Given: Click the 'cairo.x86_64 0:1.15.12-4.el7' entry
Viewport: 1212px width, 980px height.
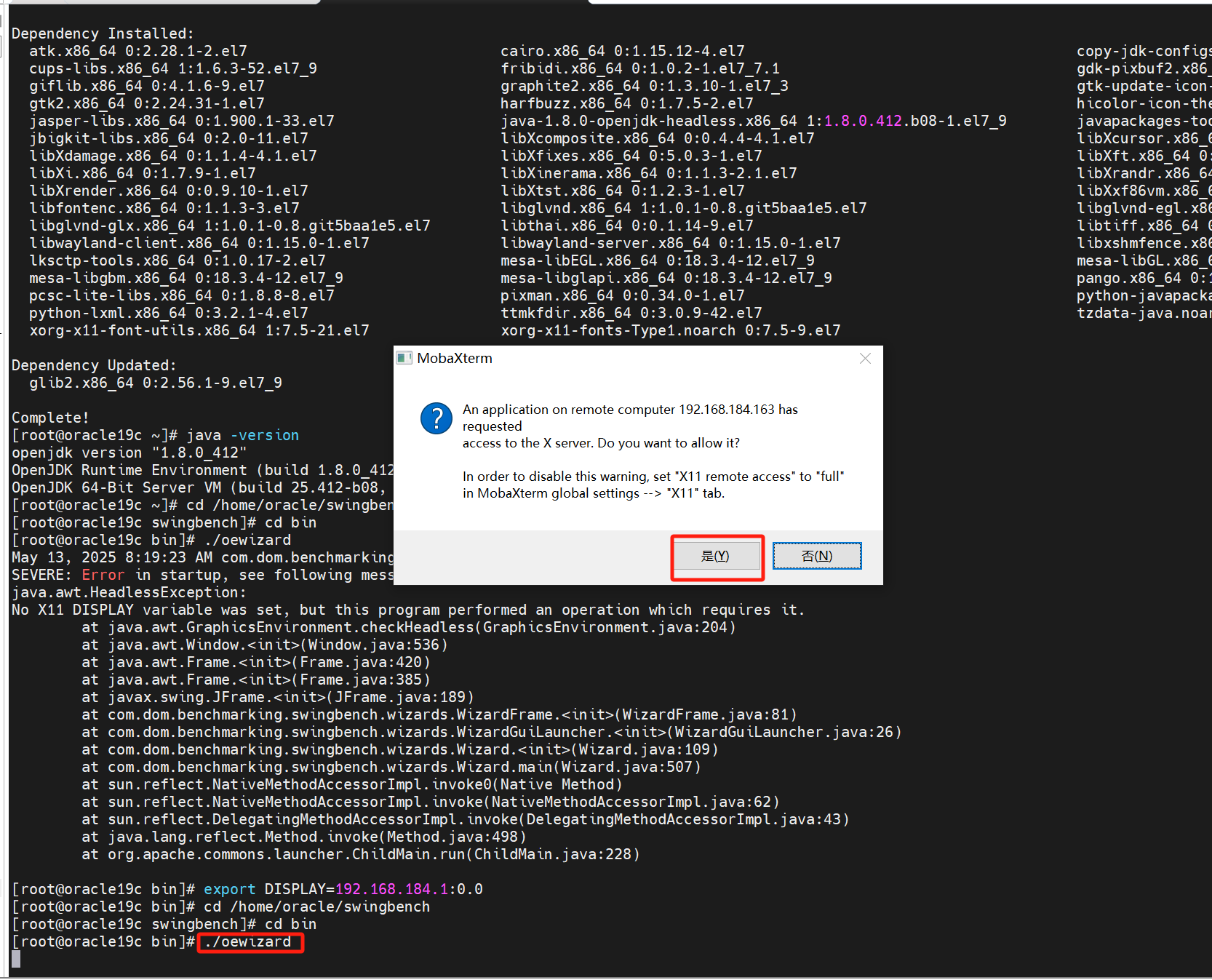Looking at the screenshot, I should point(622,51).
